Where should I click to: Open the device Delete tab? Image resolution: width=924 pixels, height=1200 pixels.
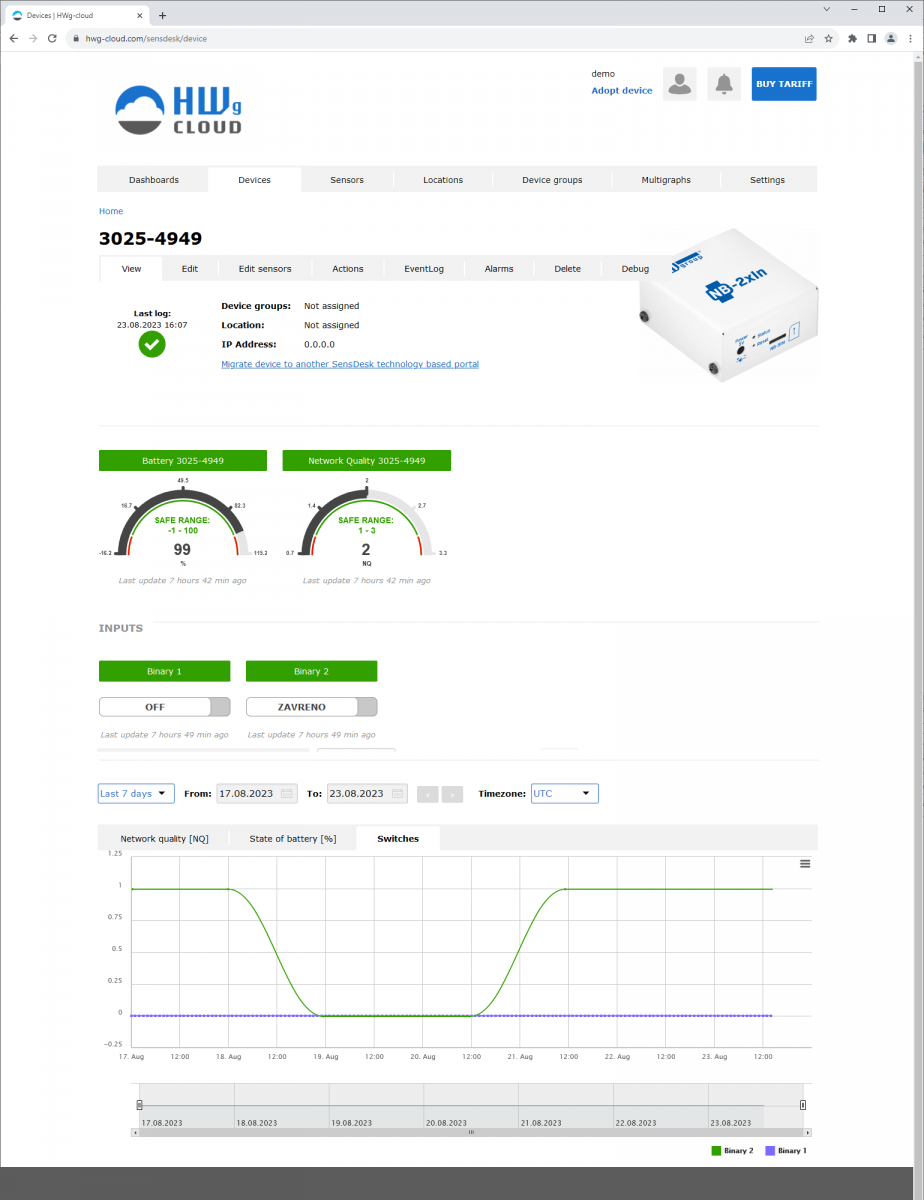point(567,269)
